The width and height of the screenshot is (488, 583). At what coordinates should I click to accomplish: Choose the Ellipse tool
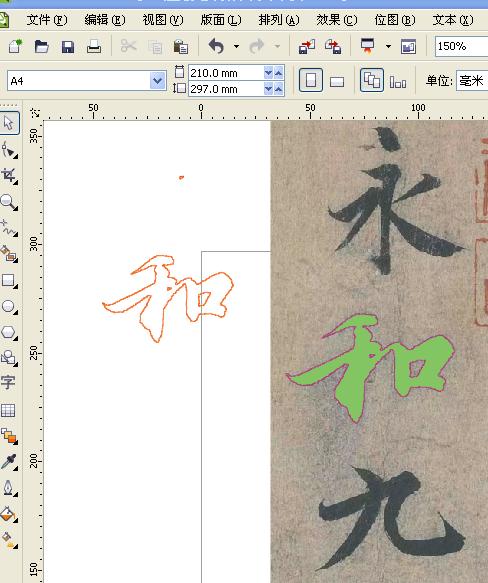pos(9,306)
